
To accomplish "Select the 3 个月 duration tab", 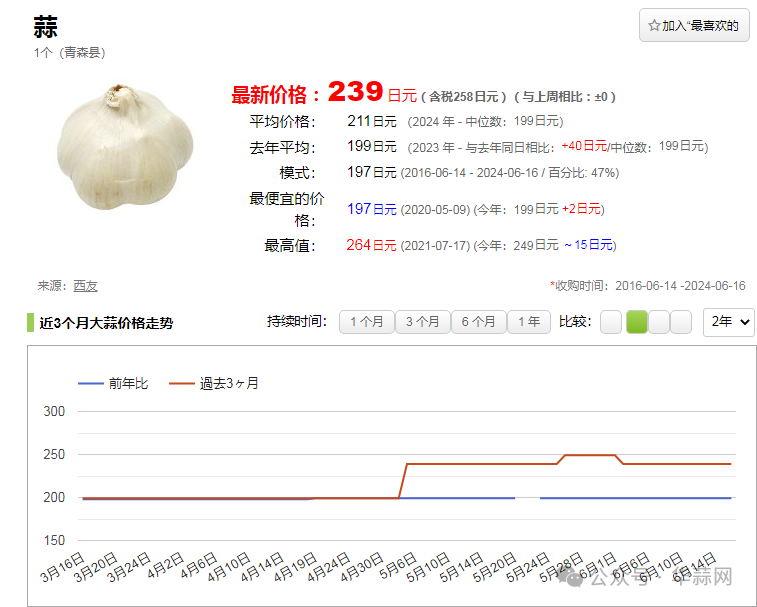I will [422, 322].
